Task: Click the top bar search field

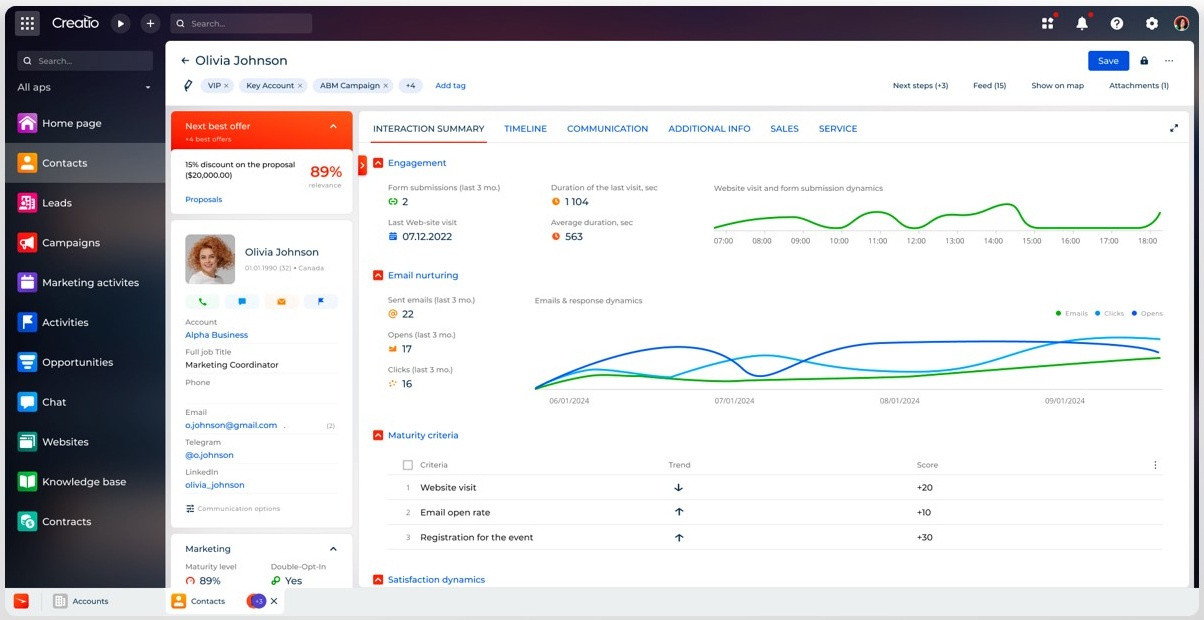Action: pos(241,23)
